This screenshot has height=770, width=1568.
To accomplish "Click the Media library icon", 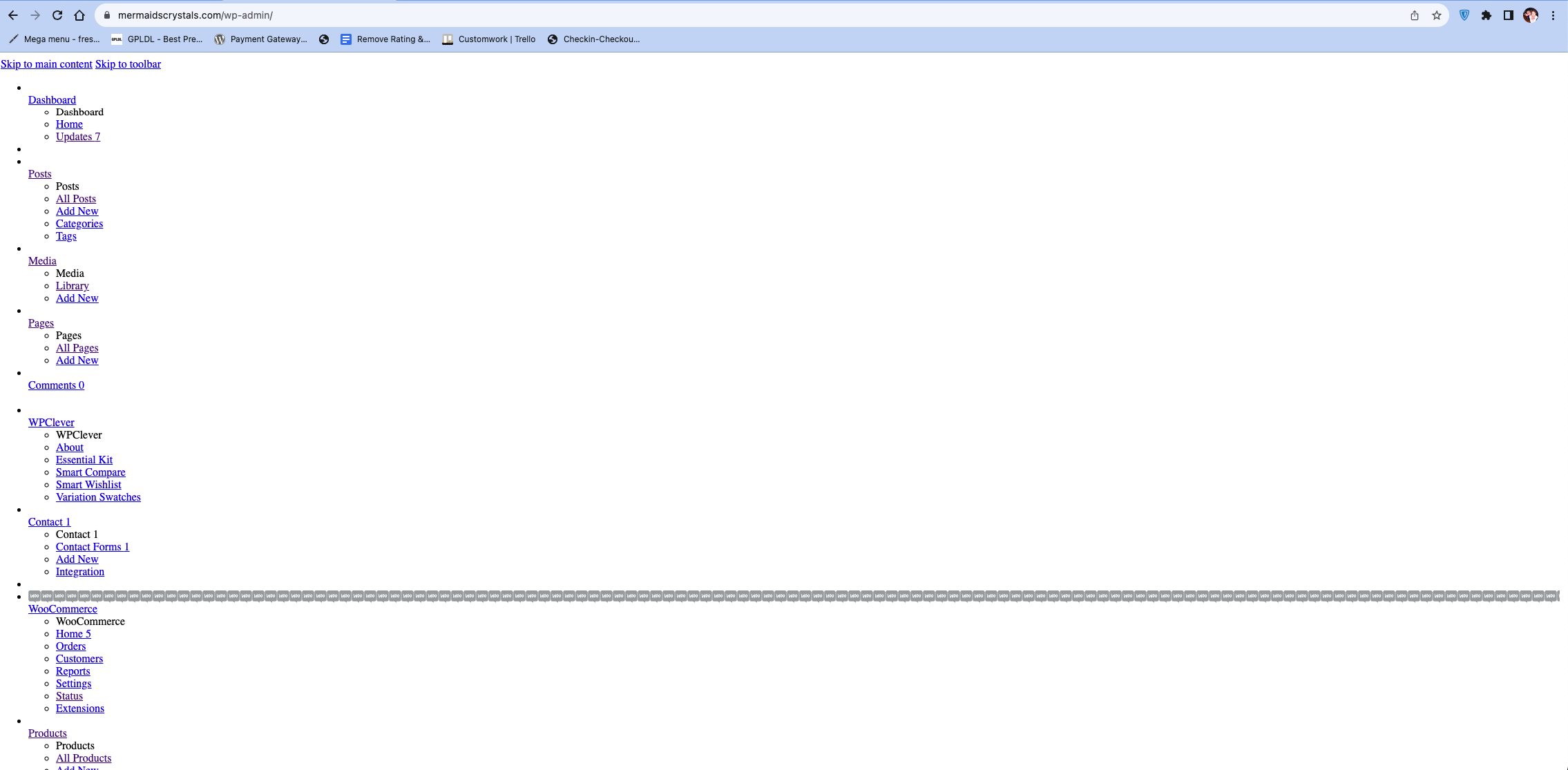I will [72, 286].
